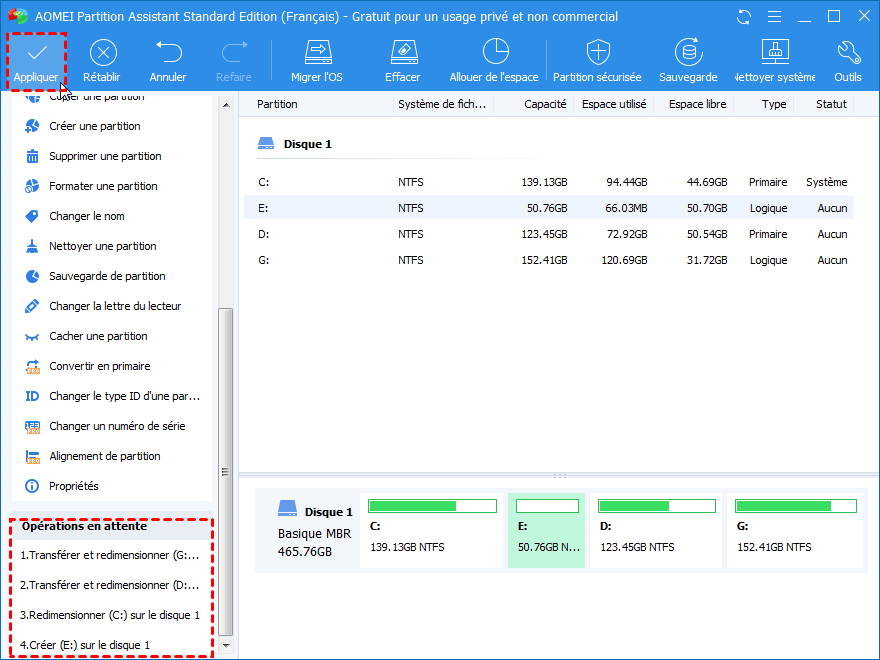Select Convertir en primaire
The width and height of the screenshot is (880, 660).
click(x=100, y=366)
